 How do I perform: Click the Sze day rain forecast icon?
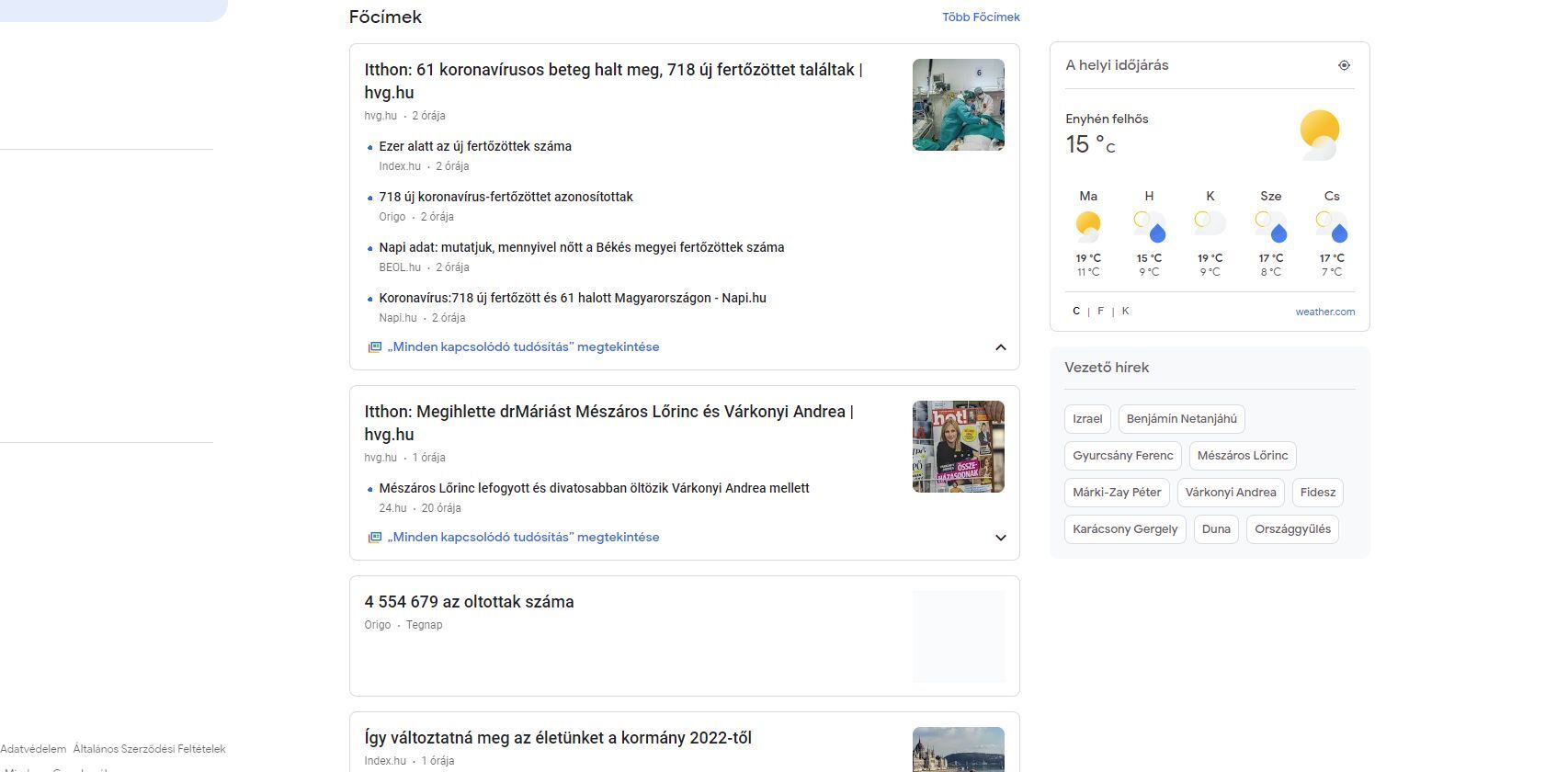pos(1271,226)
